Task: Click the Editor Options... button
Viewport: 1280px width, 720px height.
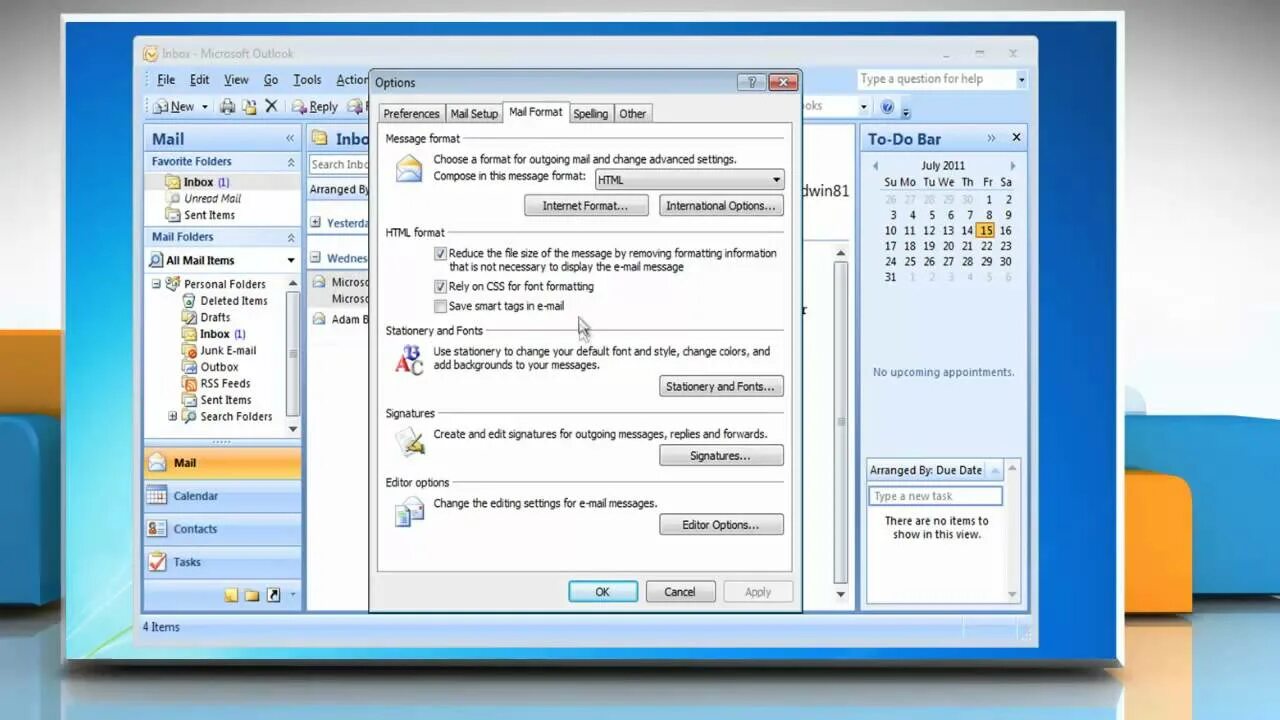Action: pos(721,525)
